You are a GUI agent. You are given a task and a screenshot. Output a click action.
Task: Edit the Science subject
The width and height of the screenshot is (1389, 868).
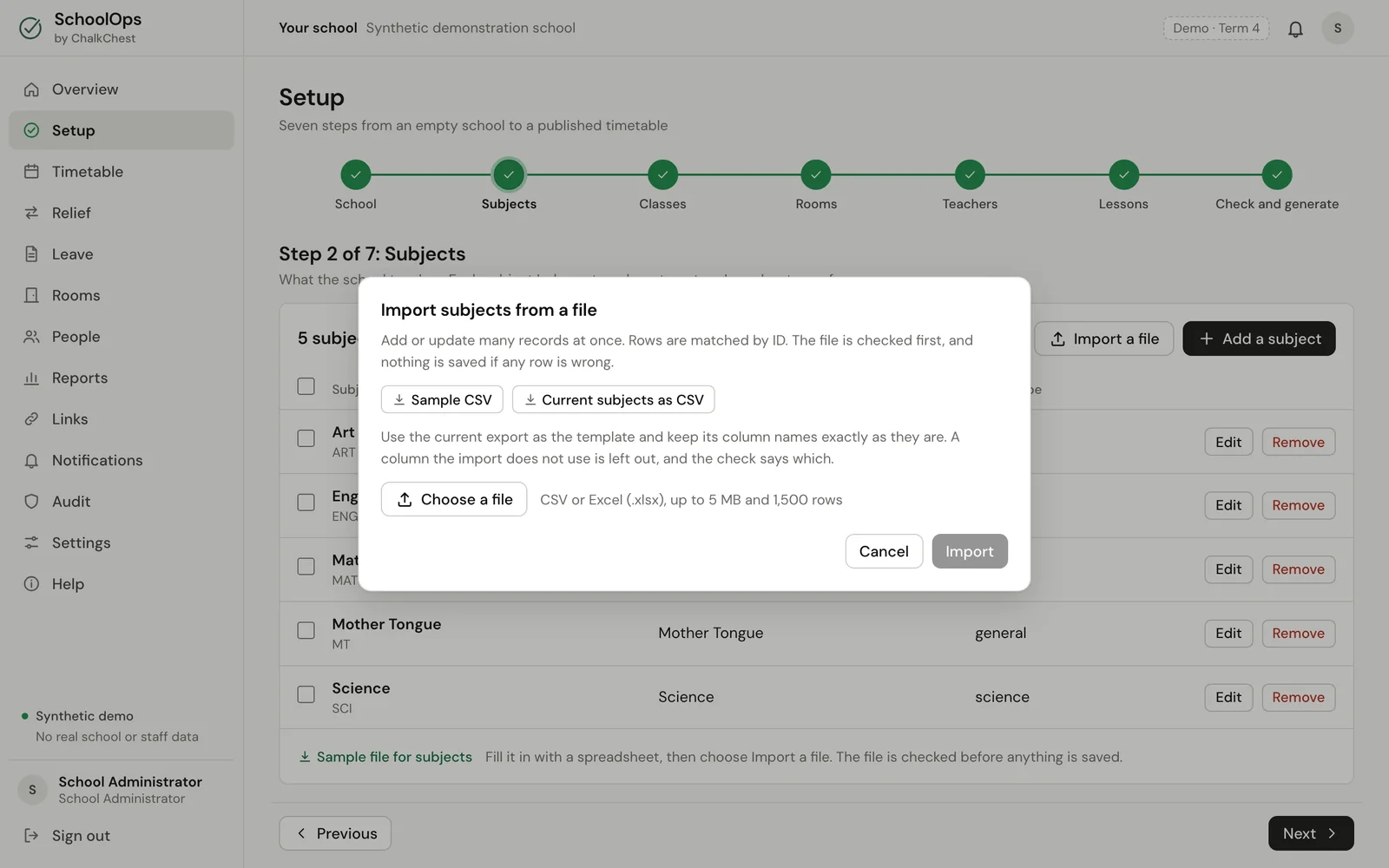tap(1228, 697)
